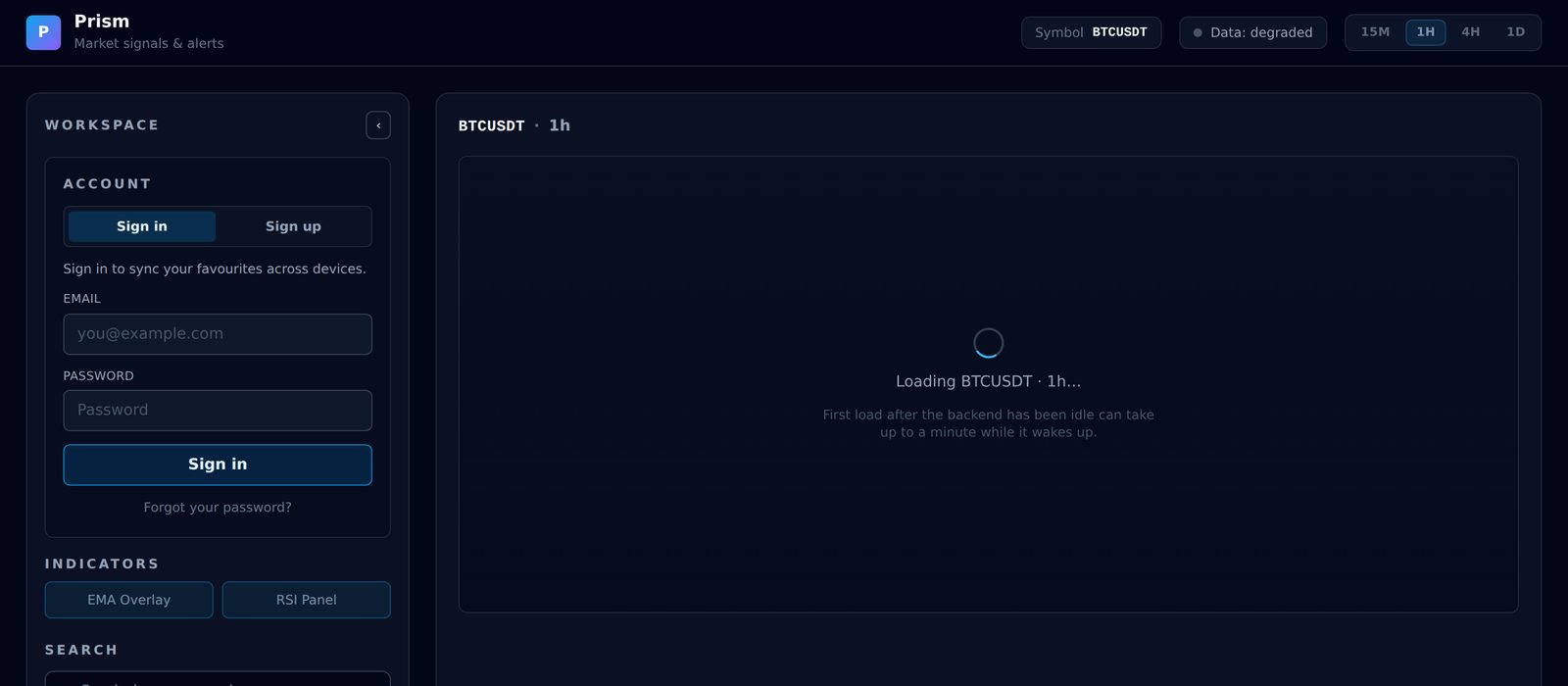This screenshot has width=1568, height=686.
Task: Select the 1H timeframe
Action: pyautogui.click(x=1426, y=32)
